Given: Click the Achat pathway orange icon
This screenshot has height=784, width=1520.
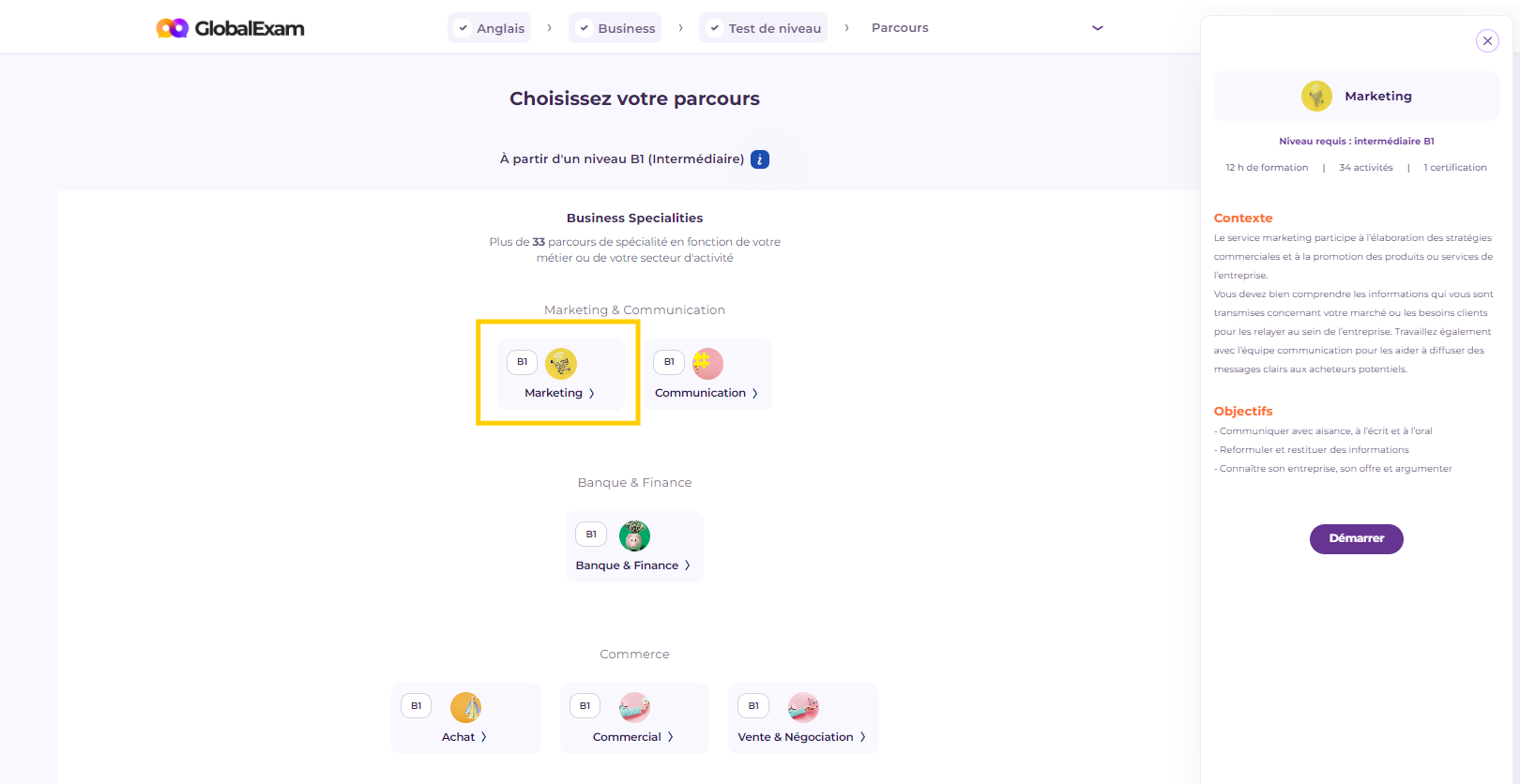Looking at the screenshot, I should tap(465, 707).
